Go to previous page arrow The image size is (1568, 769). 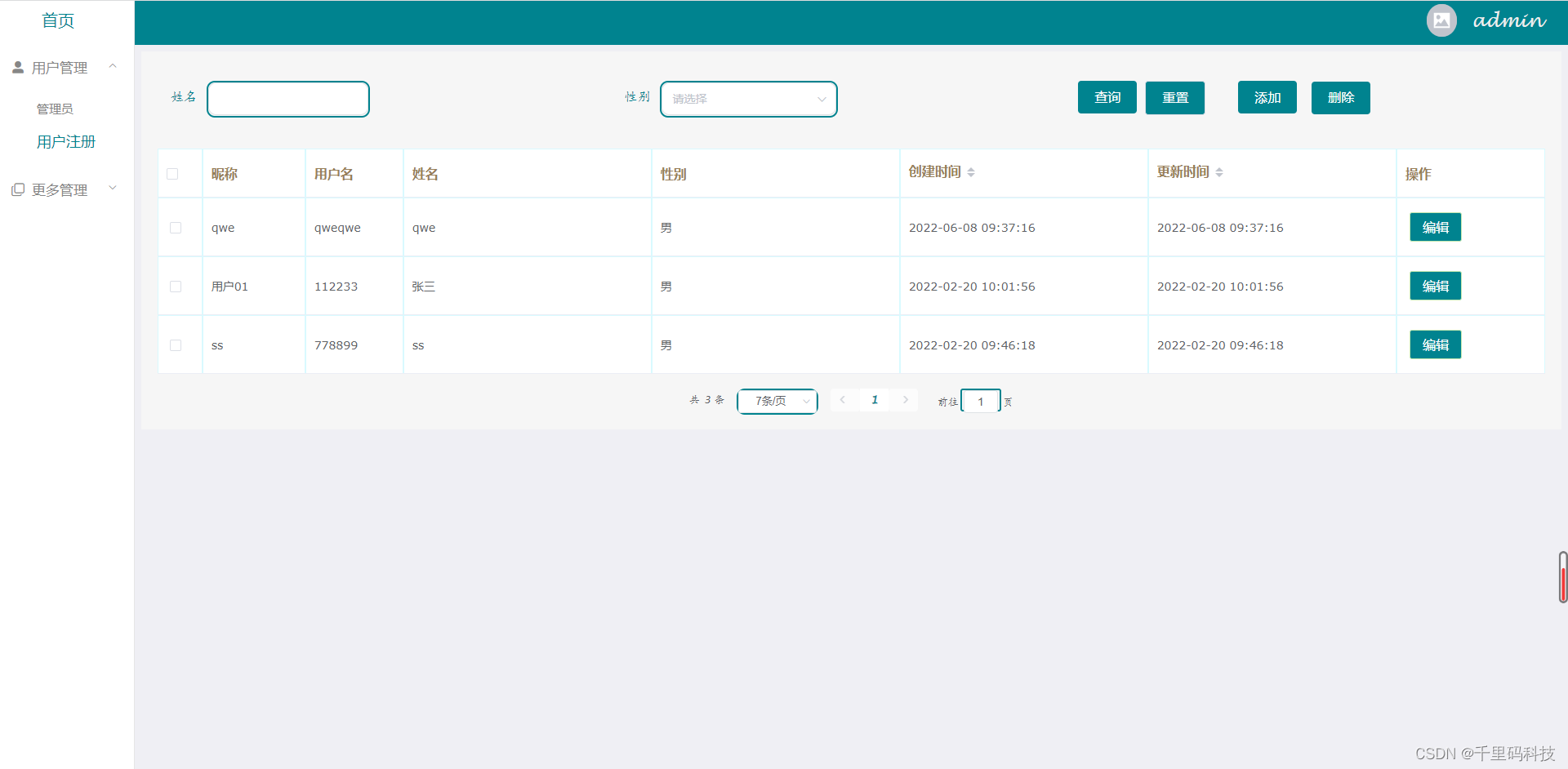tap(843, 400)
